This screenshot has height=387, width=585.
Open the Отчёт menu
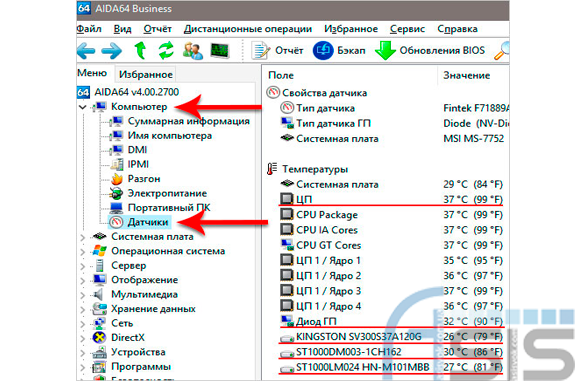pos(157,29)
